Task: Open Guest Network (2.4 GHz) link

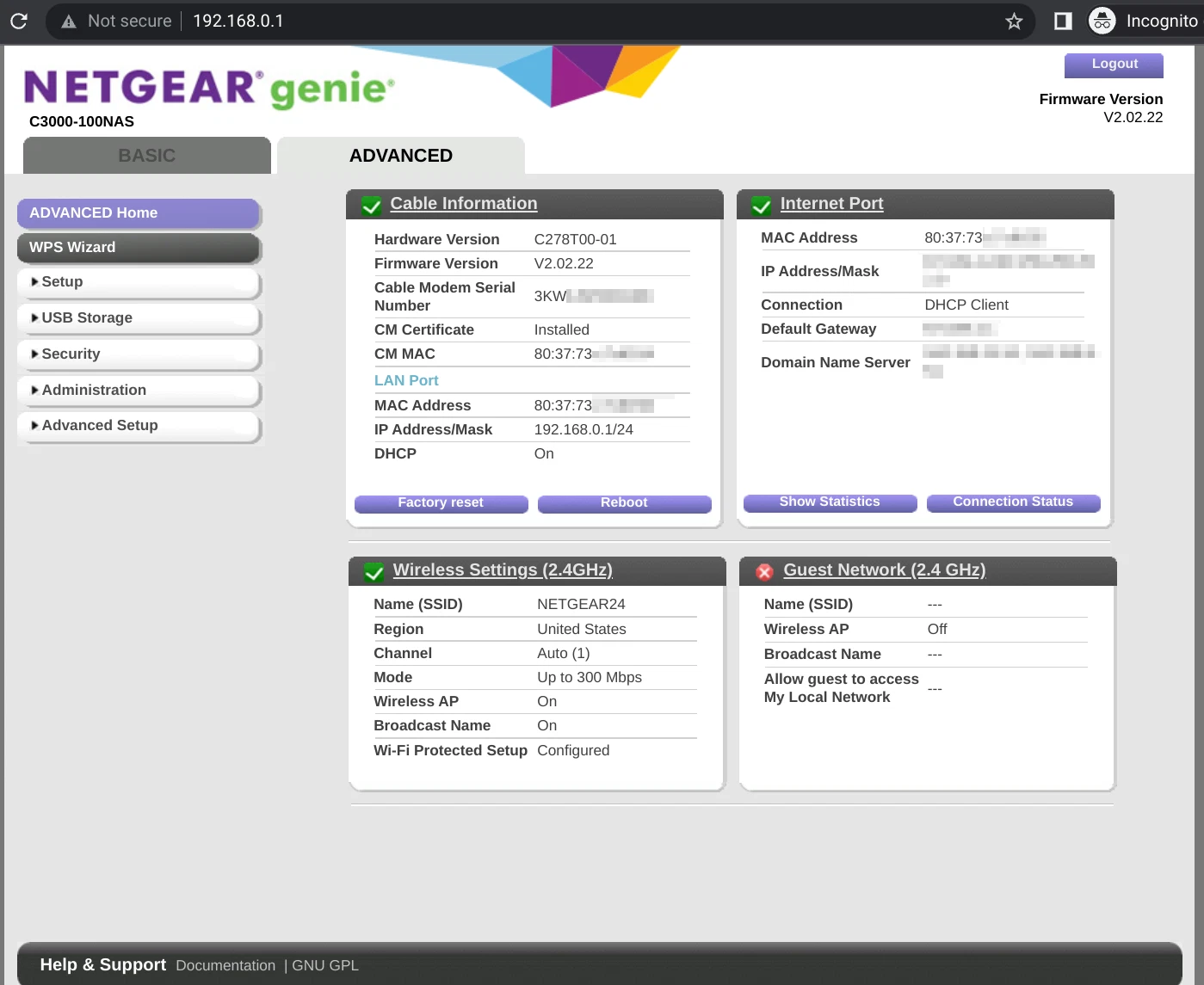Action: point(885,570)
